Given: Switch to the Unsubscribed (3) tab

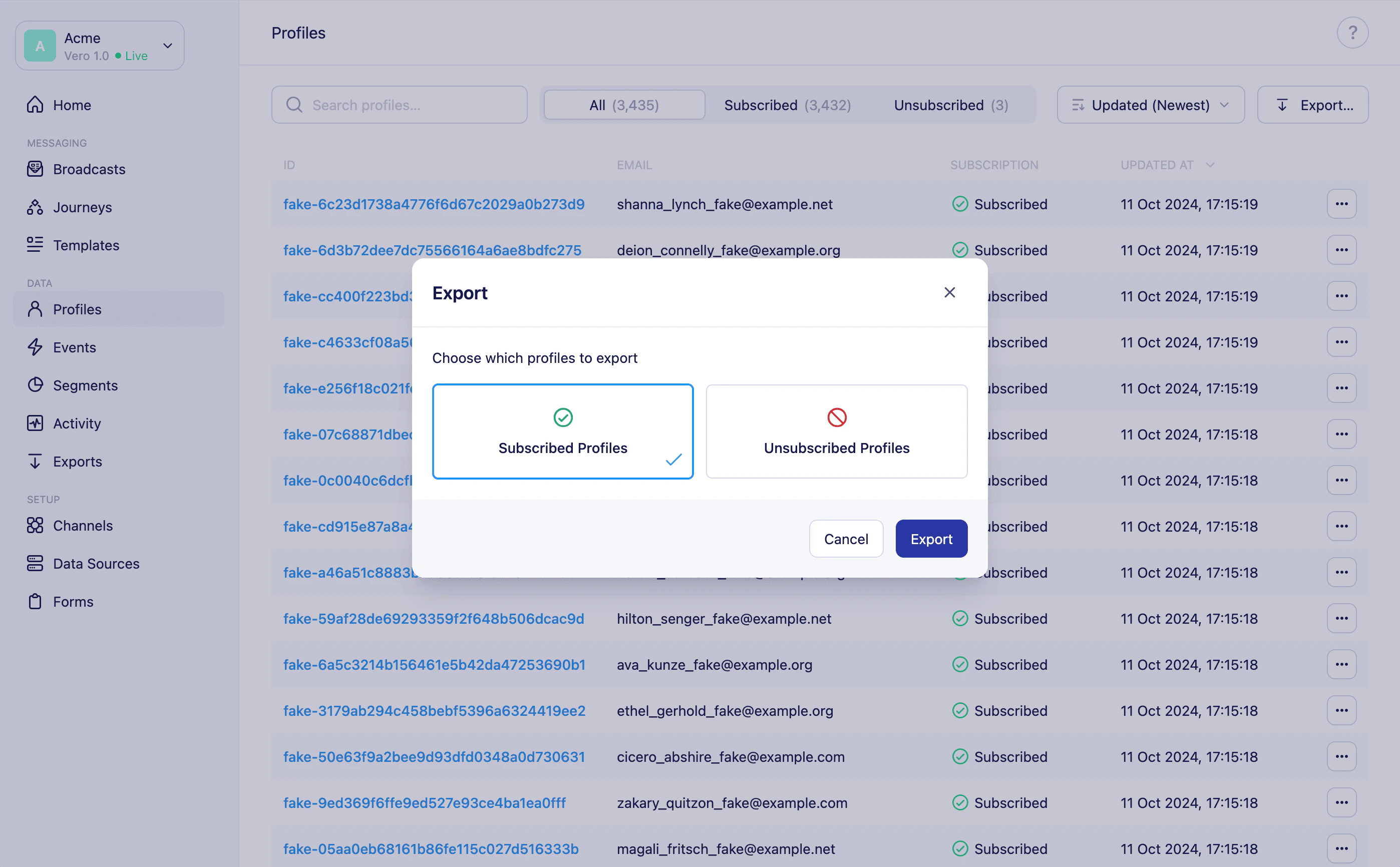Looking at the screenshot, I should point(951,105).
